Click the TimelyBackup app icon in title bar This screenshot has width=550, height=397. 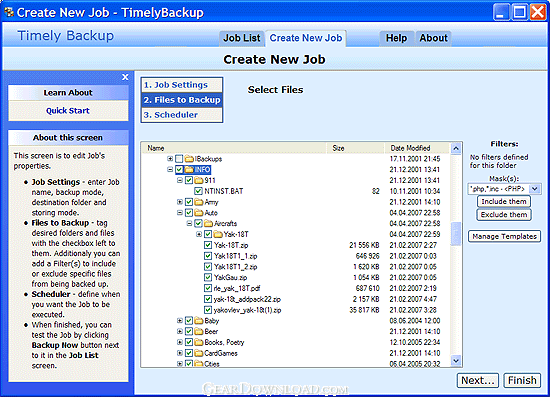[9, 12]
